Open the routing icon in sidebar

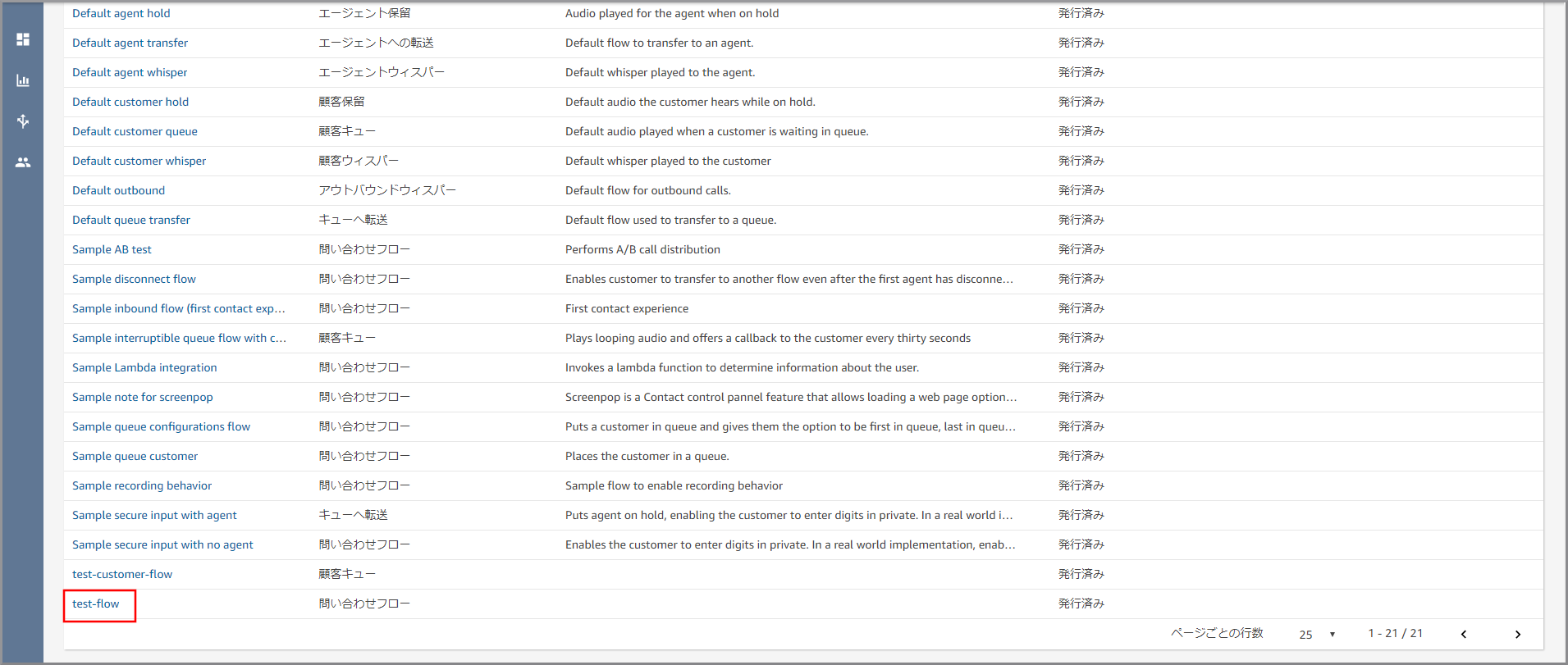(23, 121)
